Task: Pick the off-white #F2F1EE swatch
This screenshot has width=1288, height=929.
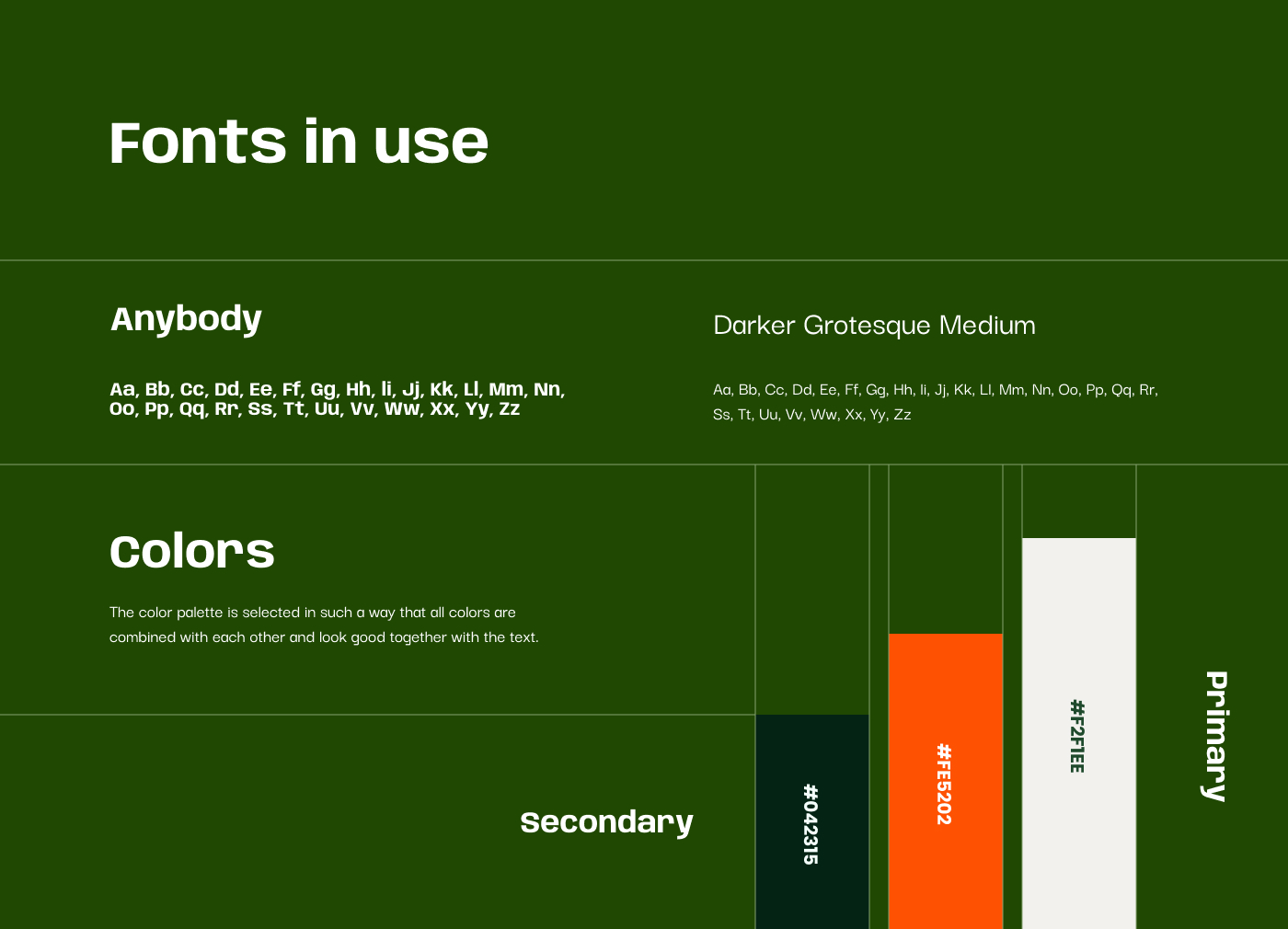Action: point(1079,733)
